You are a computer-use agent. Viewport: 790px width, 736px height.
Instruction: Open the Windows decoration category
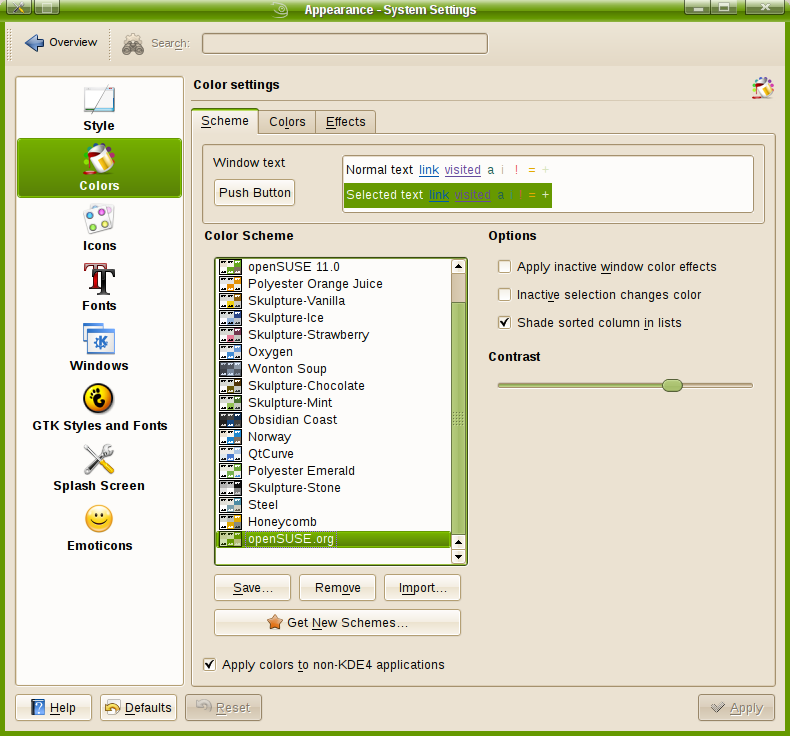[99, 348]
